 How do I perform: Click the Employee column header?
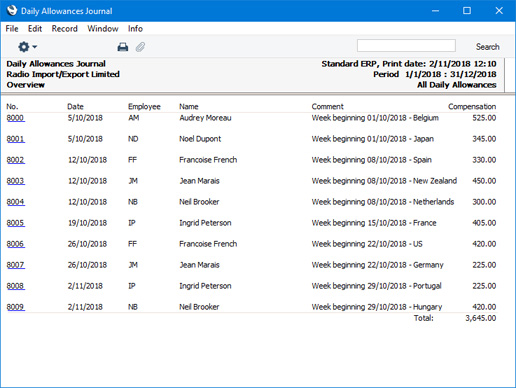(144, 107)
